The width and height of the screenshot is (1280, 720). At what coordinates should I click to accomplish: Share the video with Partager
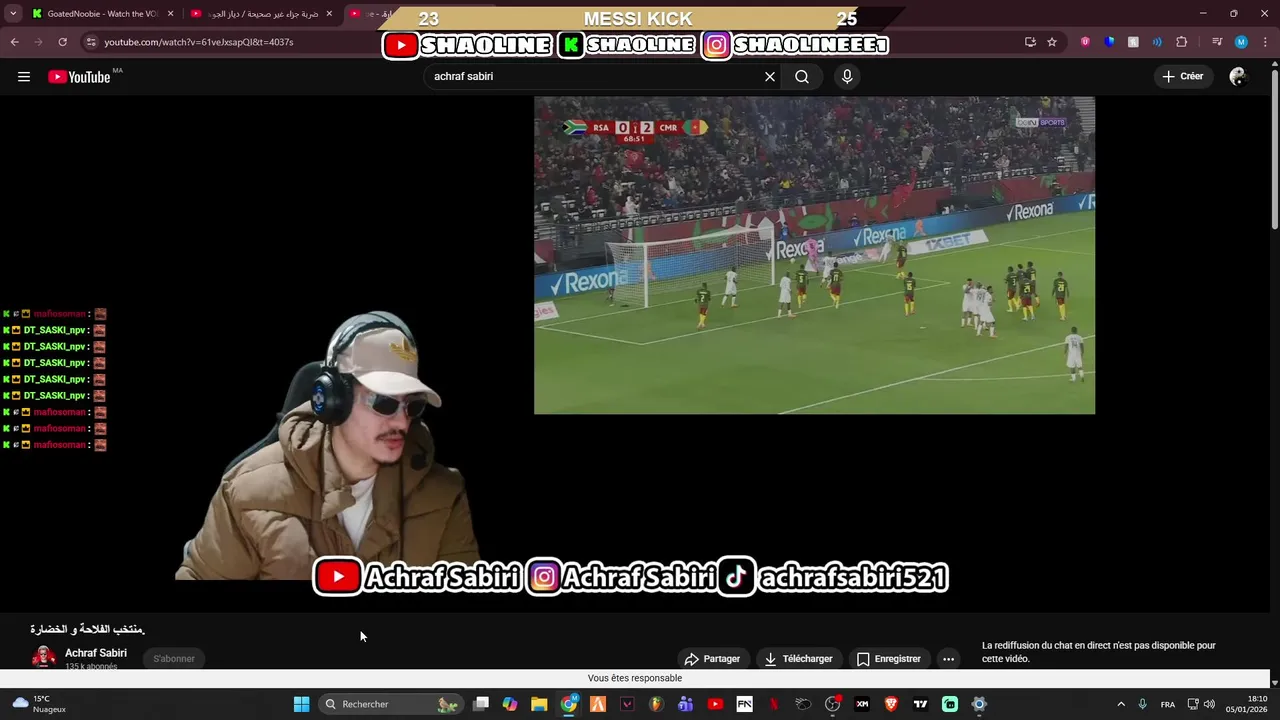click(712, 659)
